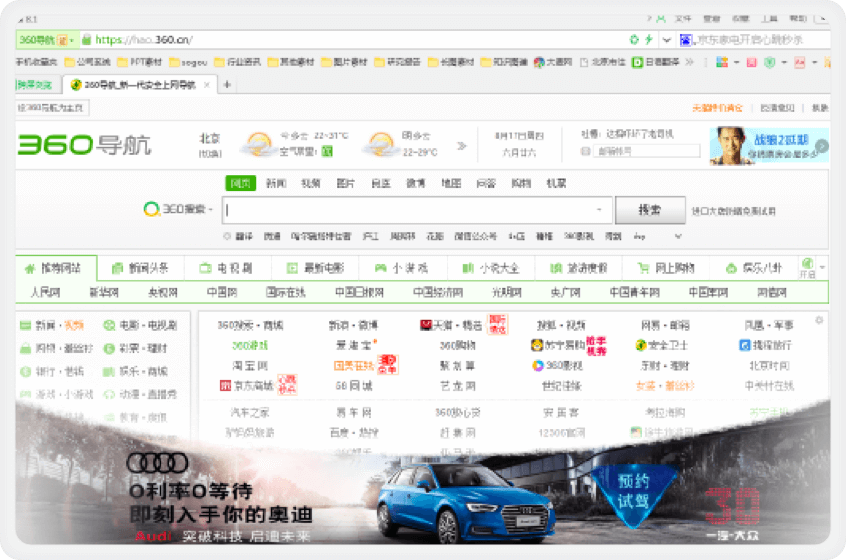Select the 新闻 search tab

[276, 183]
